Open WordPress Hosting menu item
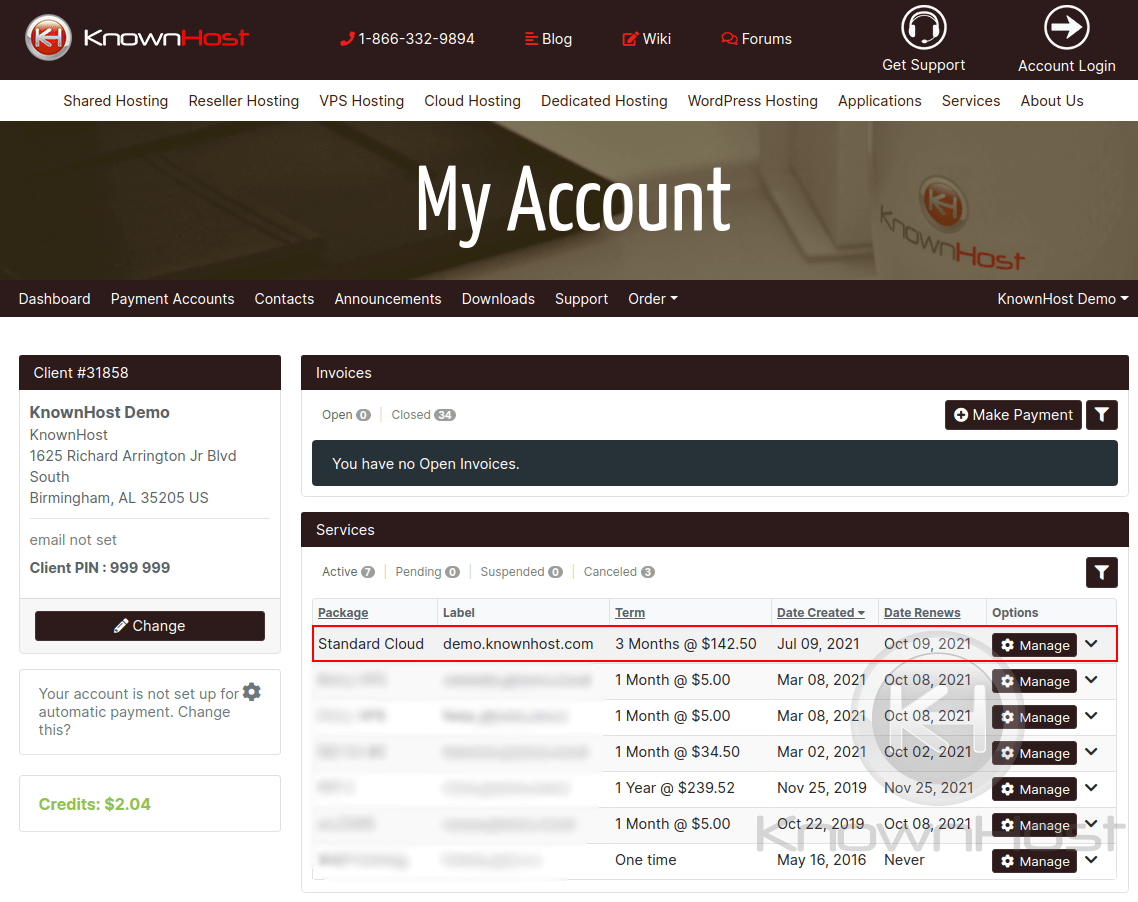This screenshot has height=902, width=1138. 753,101
